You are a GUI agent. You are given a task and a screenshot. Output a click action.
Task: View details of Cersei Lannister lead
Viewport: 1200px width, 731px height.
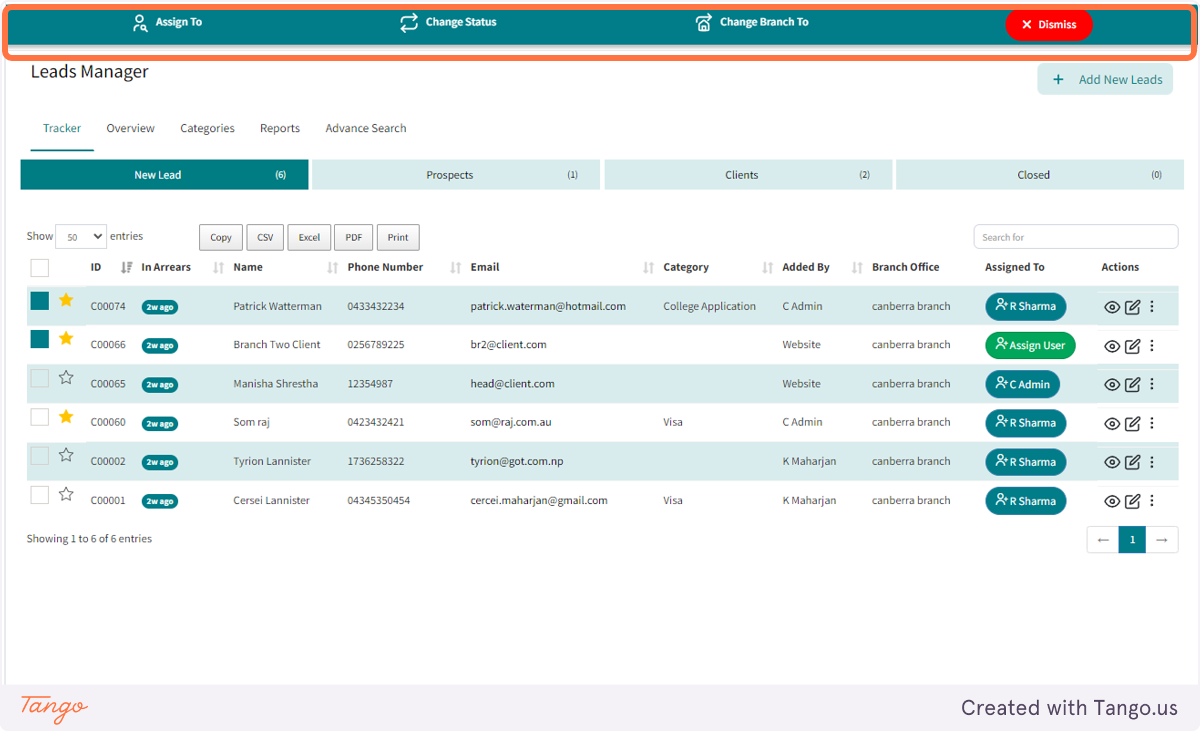(1112, 502)
